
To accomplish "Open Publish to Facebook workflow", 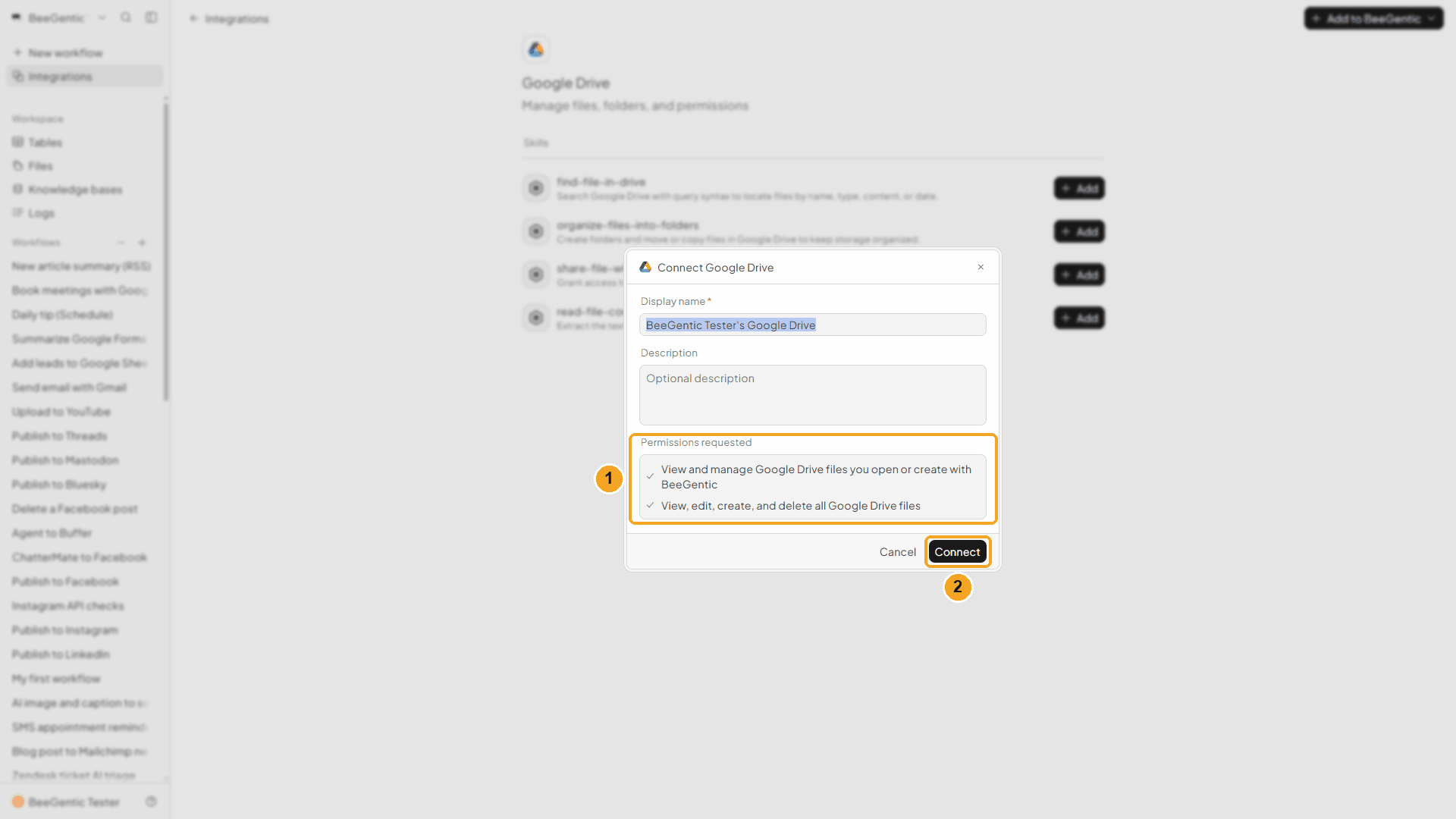I will point(65,582).
